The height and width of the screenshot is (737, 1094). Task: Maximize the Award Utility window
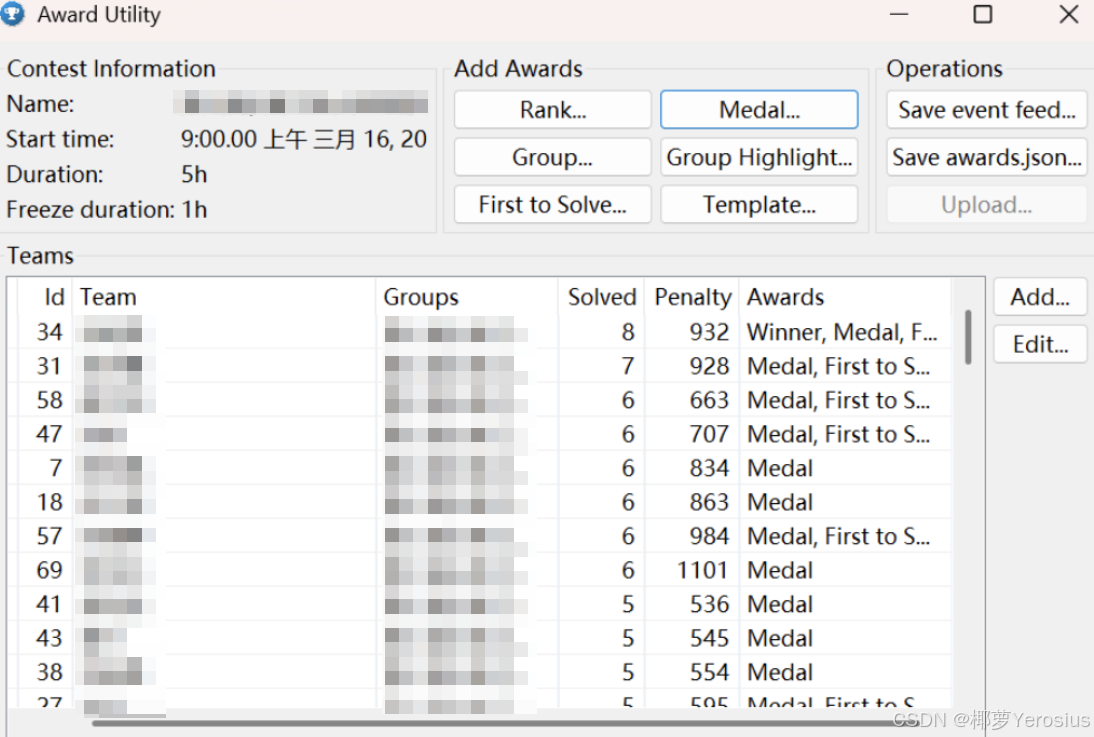pyautogui.click(x=982, y=14)
